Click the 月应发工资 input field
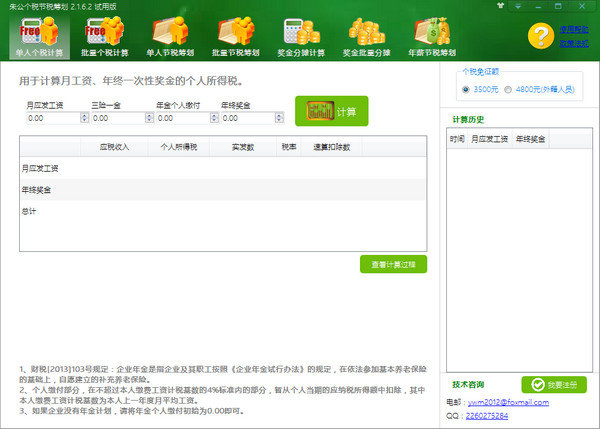Viewport: 600px width, 429px height. [x=53, y=118]
